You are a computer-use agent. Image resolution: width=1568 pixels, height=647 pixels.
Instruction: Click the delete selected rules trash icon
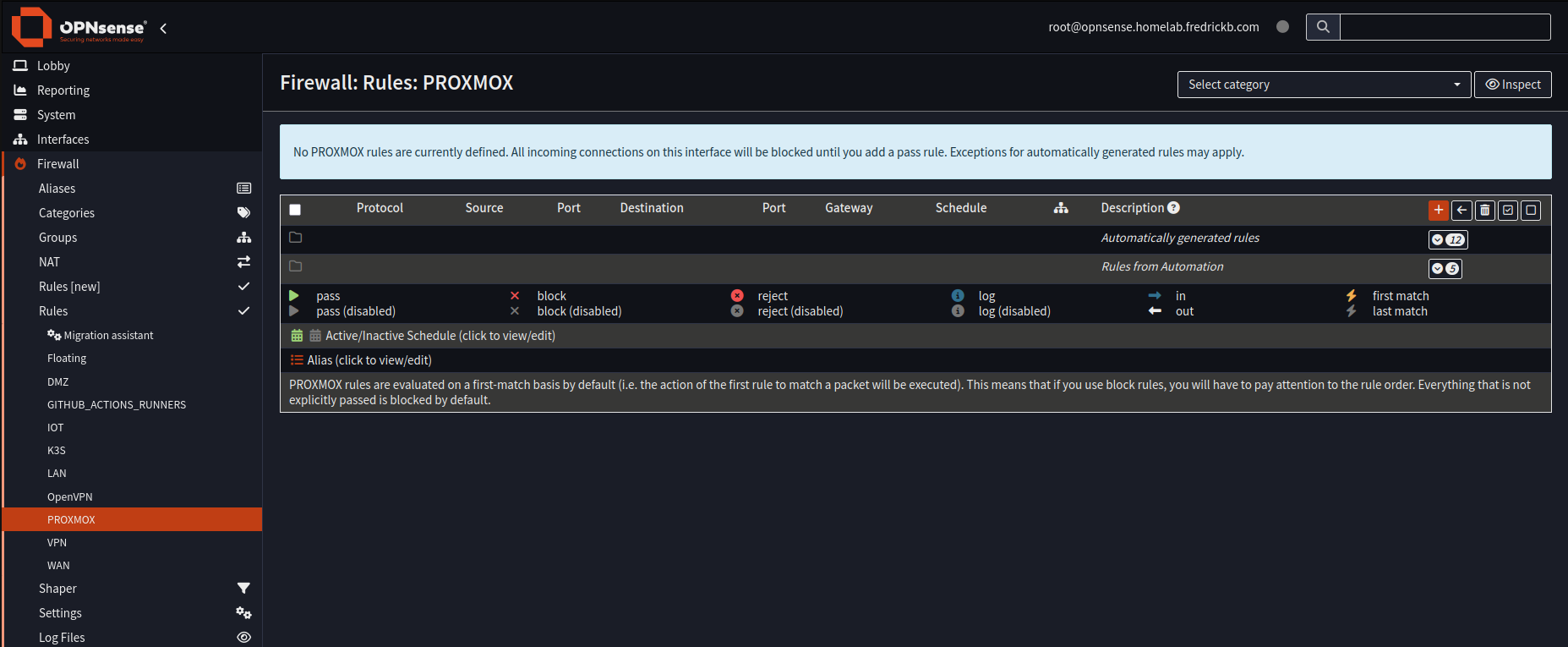(1484, 210)
